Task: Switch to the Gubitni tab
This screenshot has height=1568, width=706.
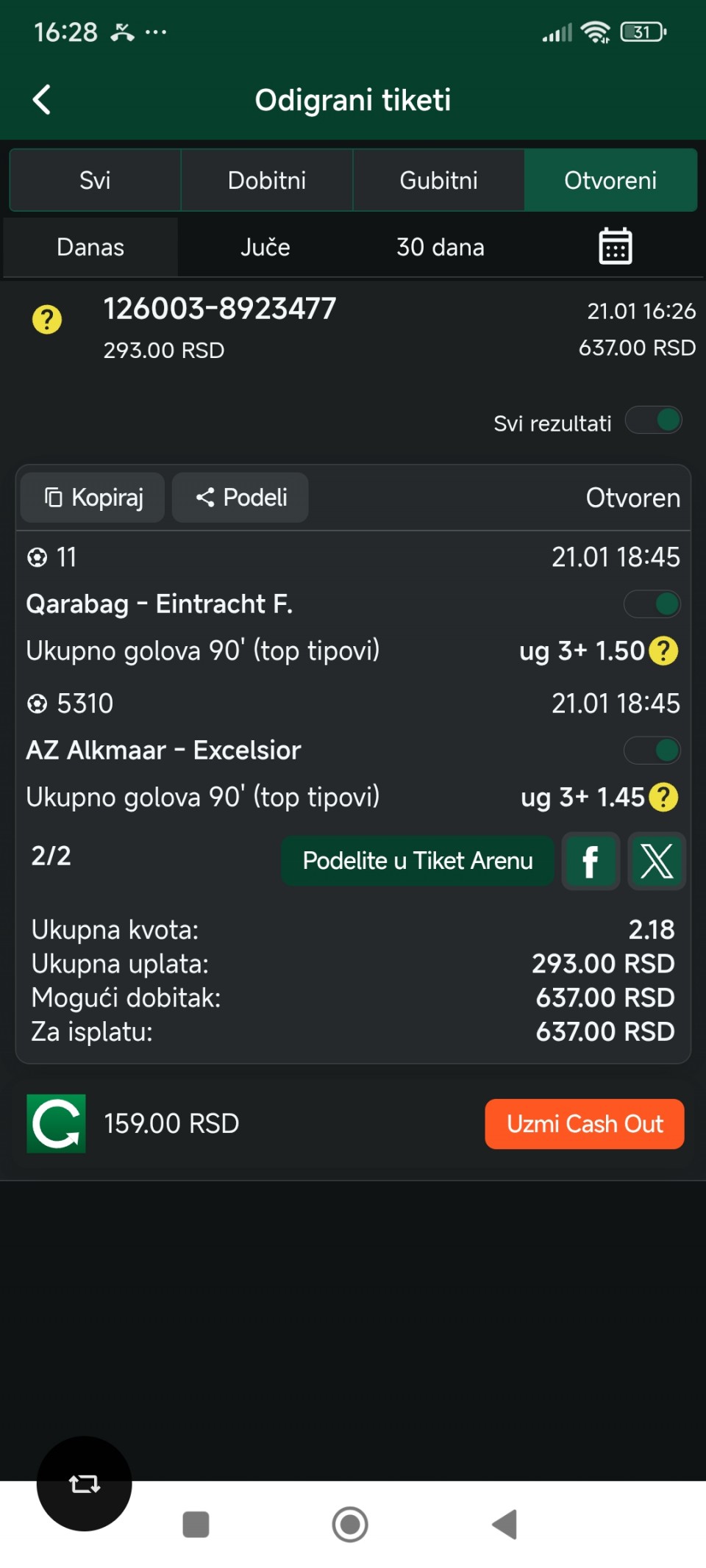Action: coord(438,180)
